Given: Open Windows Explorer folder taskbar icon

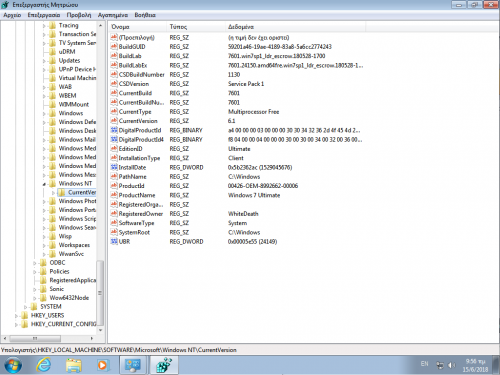Looking at the screenshot, I should click(x=73, y=365).
